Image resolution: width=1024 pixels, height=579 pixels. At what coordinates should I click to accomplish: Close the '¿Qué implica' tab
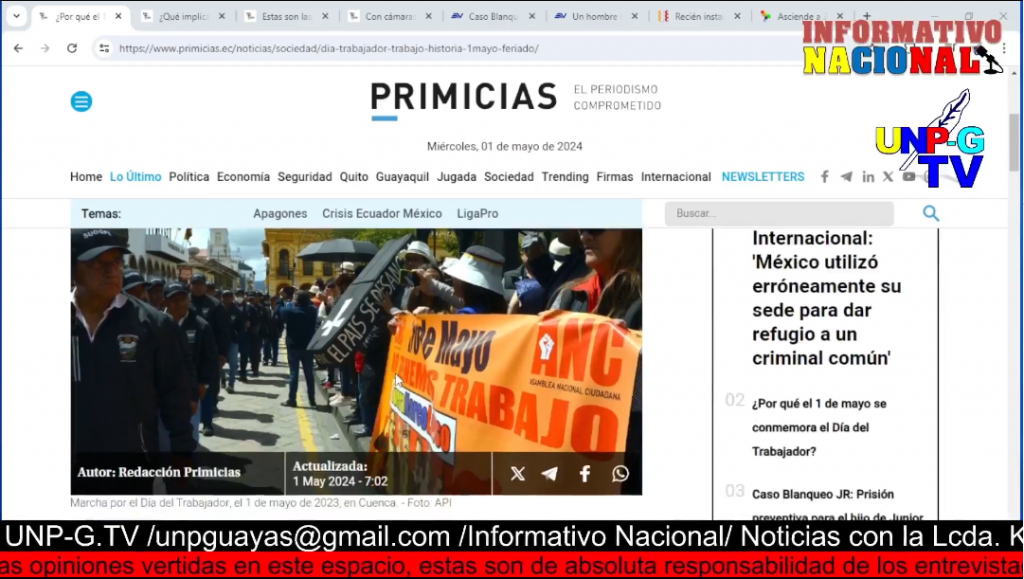(x=221, y=16)
